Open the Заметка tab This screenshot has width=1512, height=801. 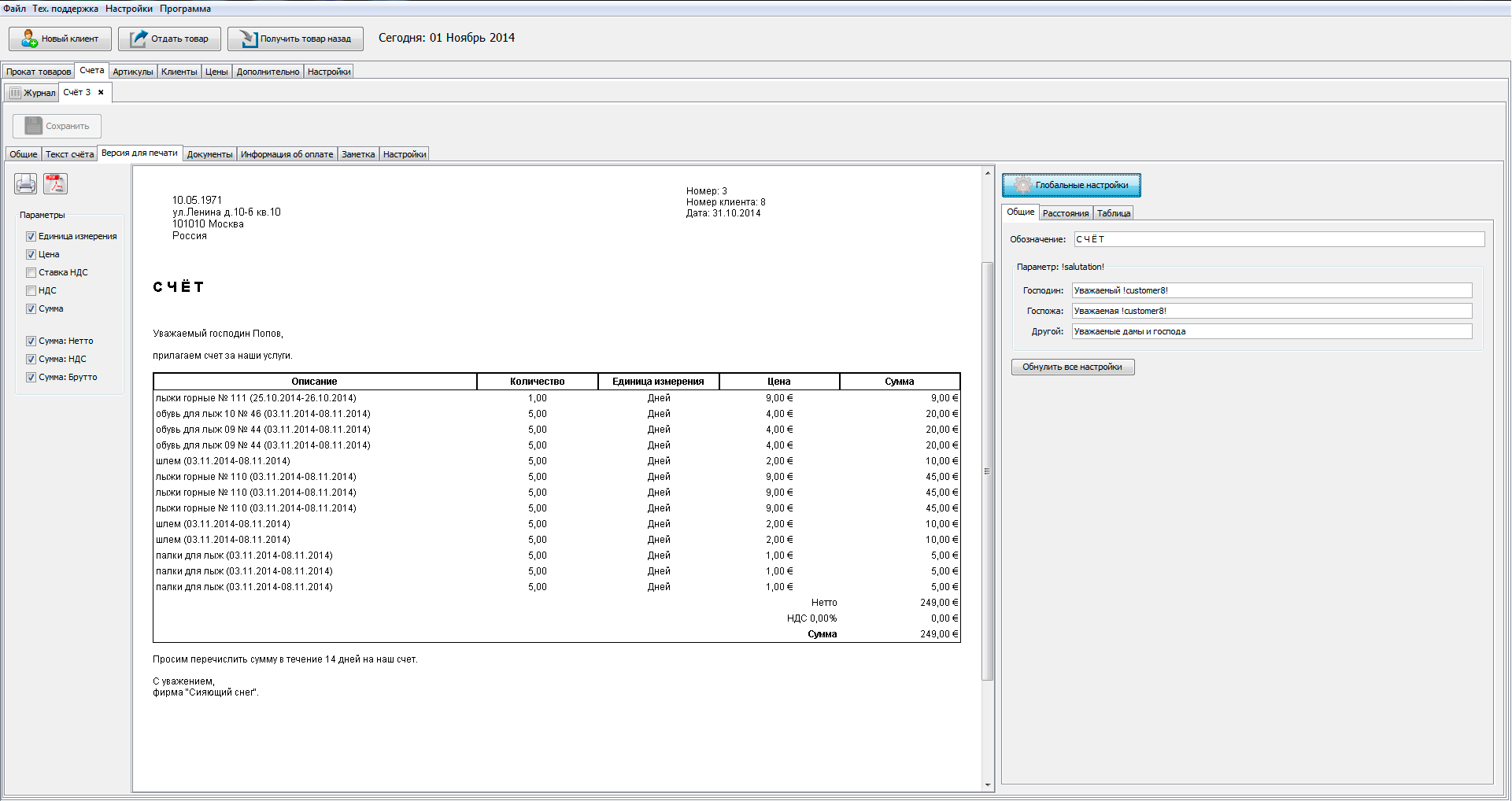click(358, 154)
